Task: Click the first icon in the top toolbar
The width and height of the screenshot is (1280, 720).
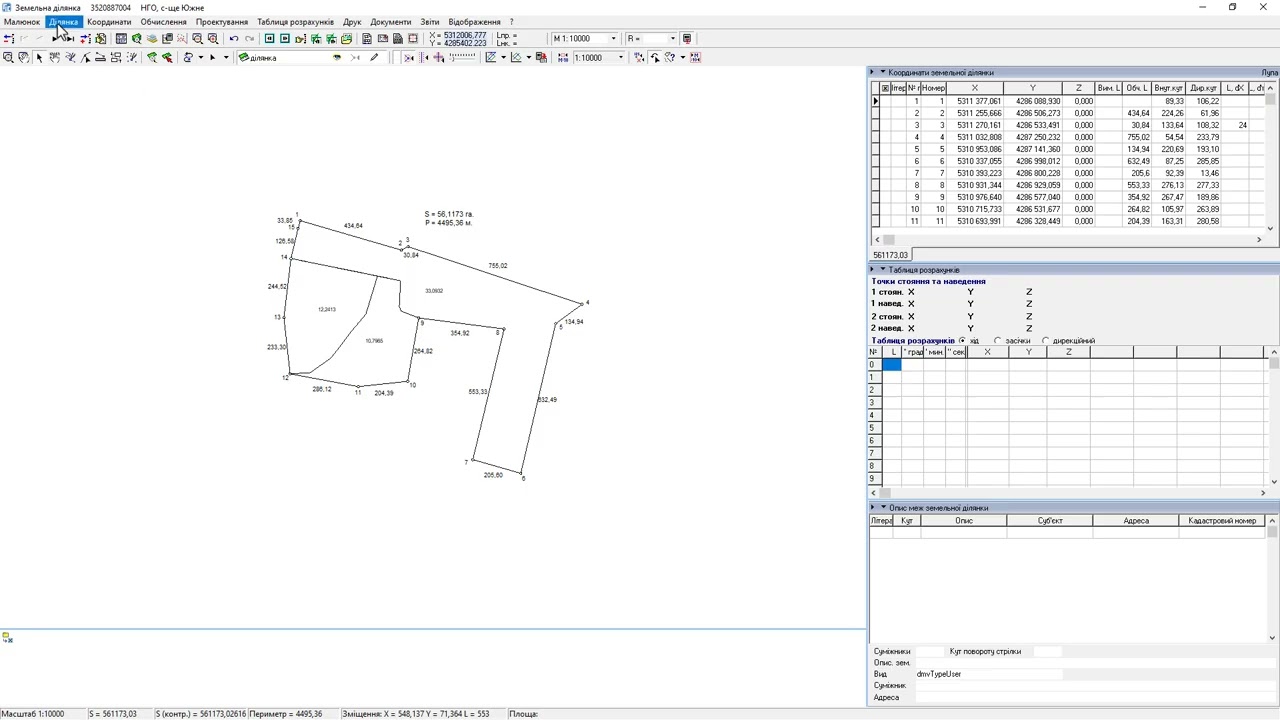Action: pos(9,39)
